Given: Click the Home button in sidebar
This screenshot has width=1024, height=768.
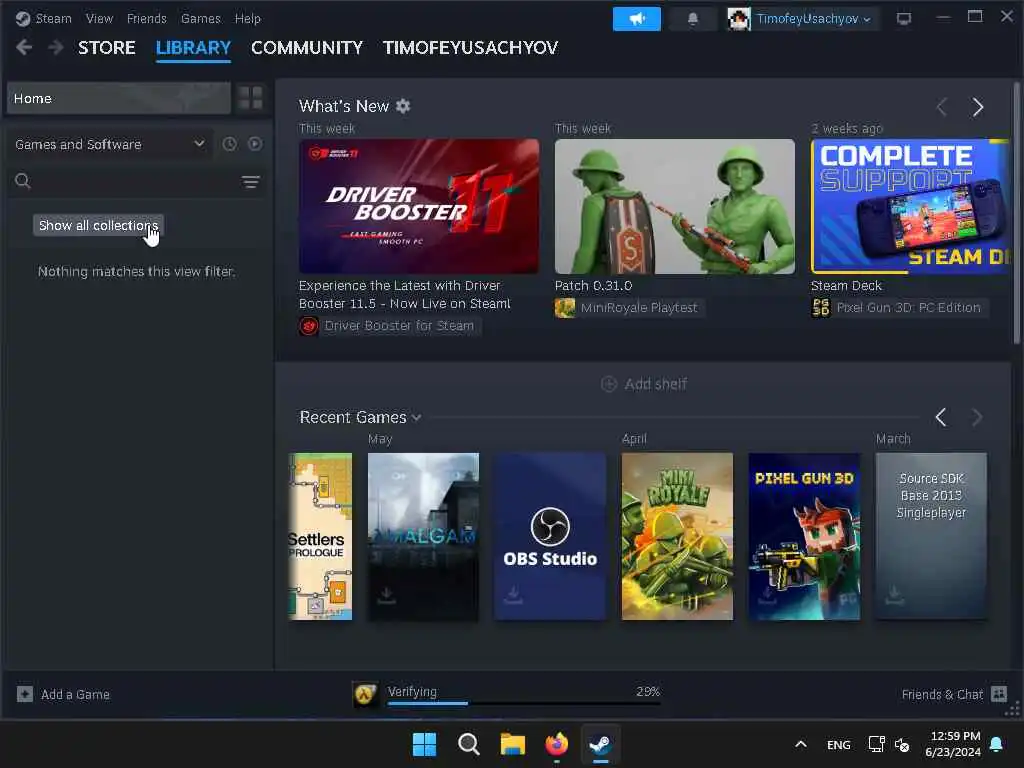Looking at the screenshot, I should (x=119, y=98).
